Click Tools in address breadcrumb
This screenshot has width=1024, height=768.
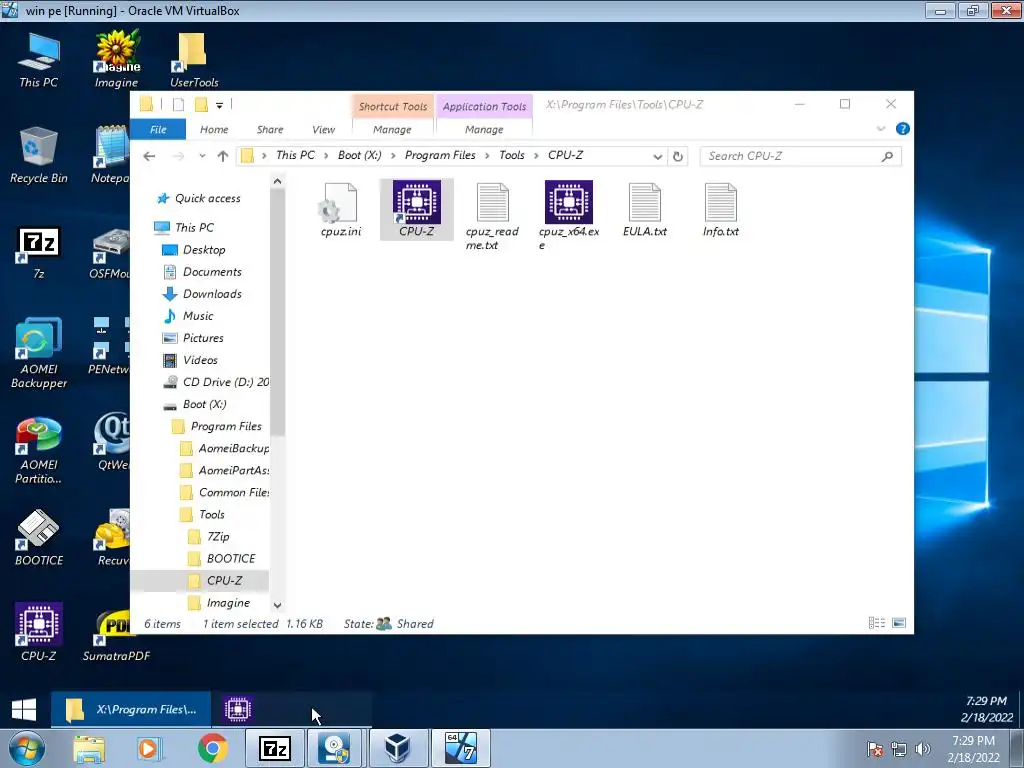click(512, 155)
